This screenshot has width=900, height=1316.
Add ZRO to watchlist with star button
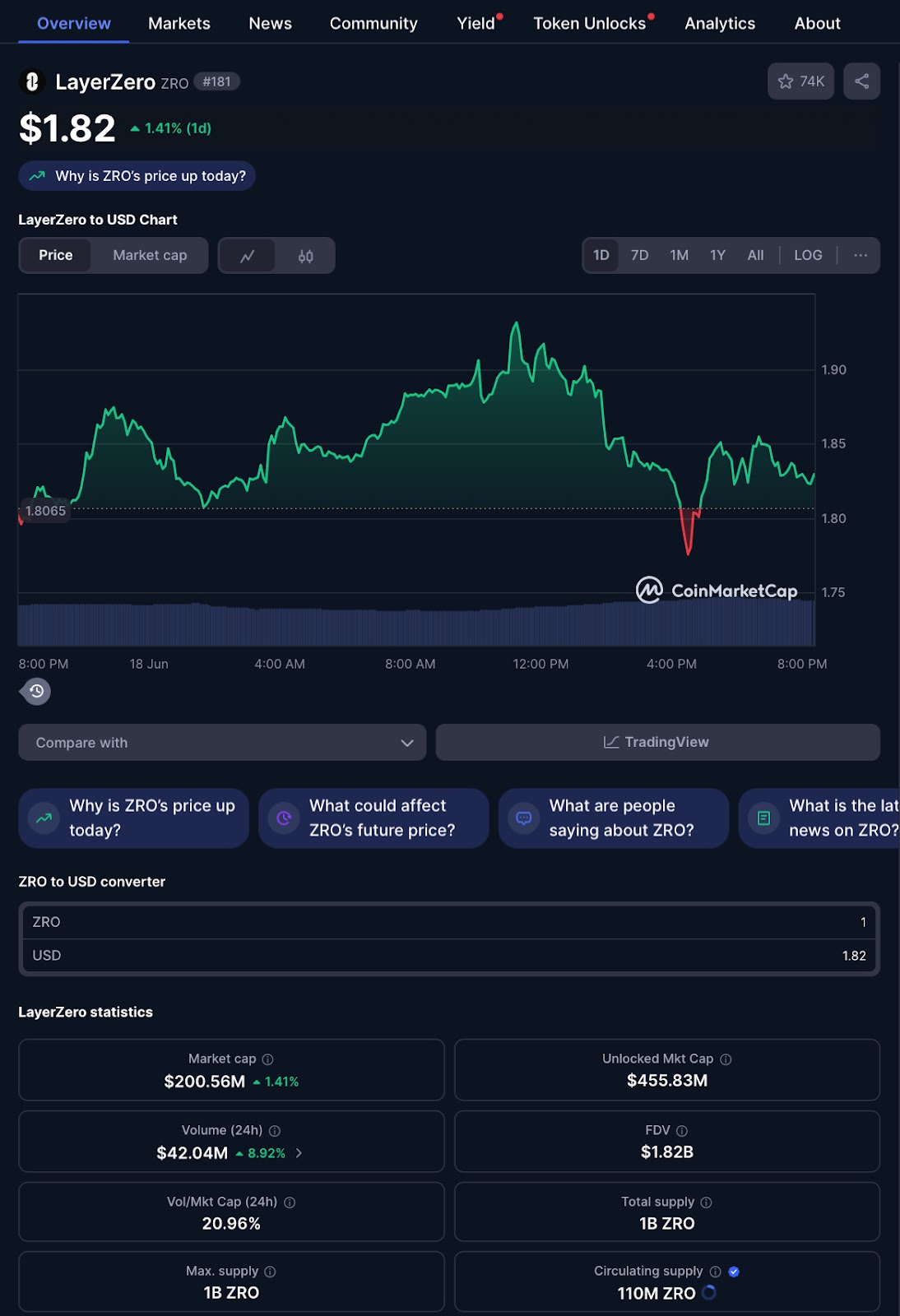(x=800, y=81)
